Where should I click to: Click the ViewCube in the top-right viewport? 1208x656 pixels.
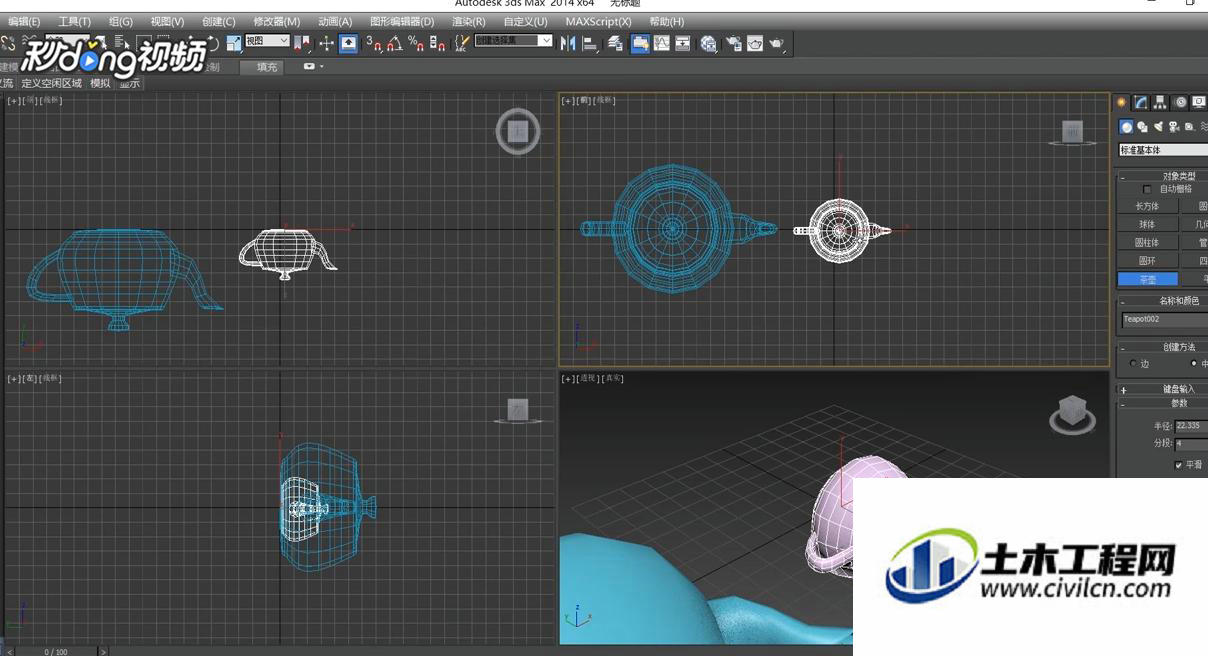pyautogui.click(x=1072, y=132)
